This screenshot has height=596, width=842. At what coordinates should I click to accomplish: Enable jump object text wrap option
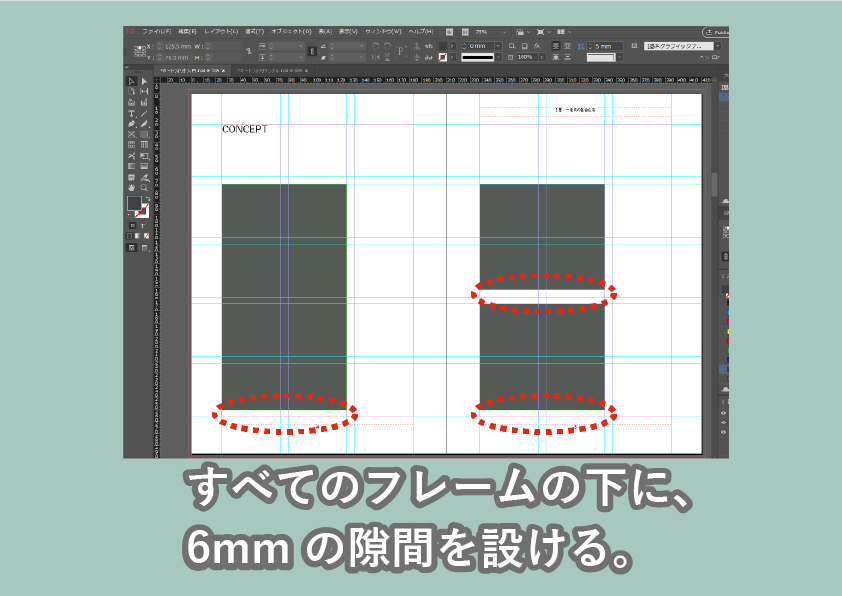567,57
